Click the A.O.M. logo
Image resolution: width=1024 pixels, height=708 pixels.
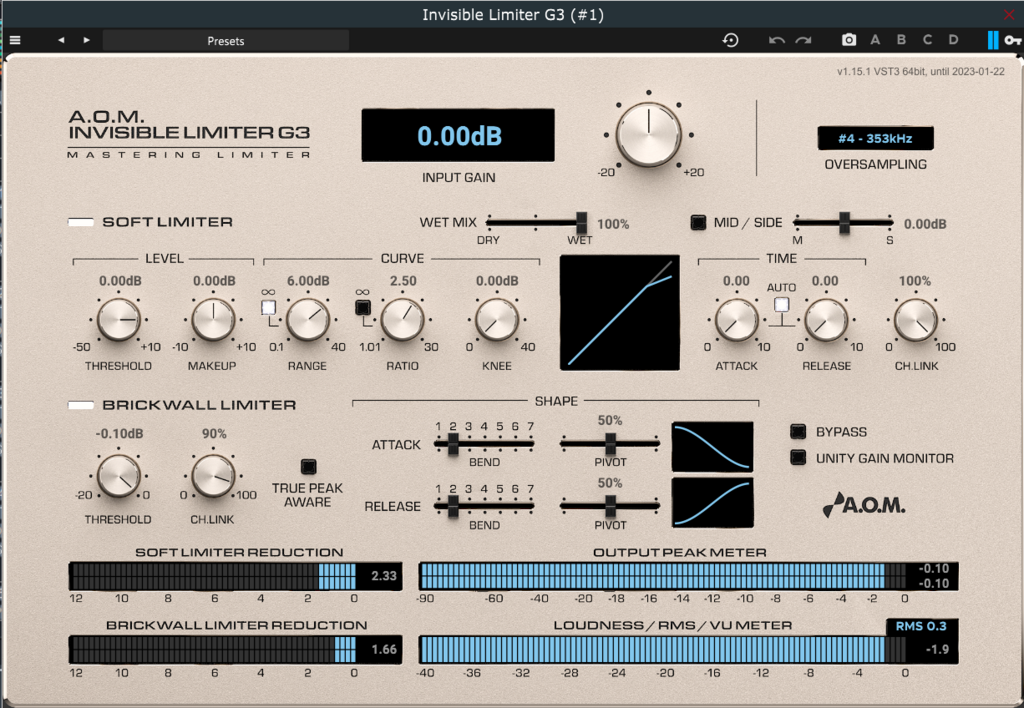click(x=864, y=504)
